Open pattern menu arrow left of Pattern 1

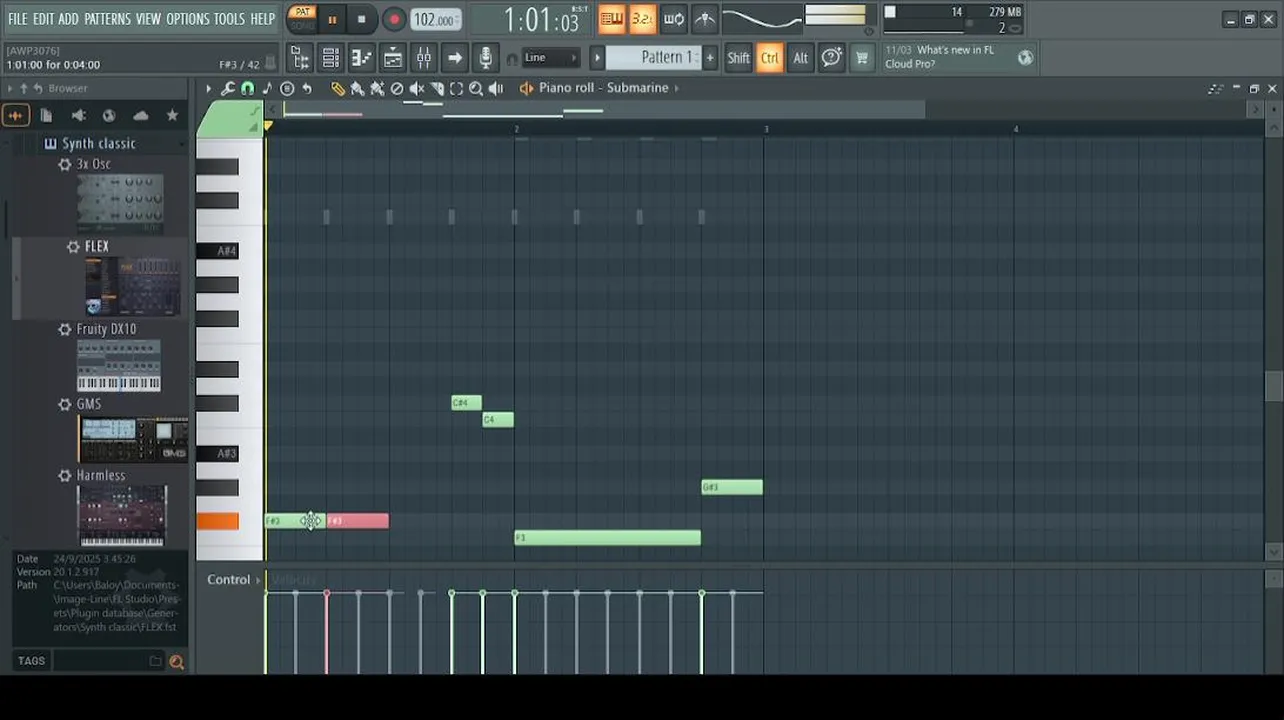coord(597,58)
